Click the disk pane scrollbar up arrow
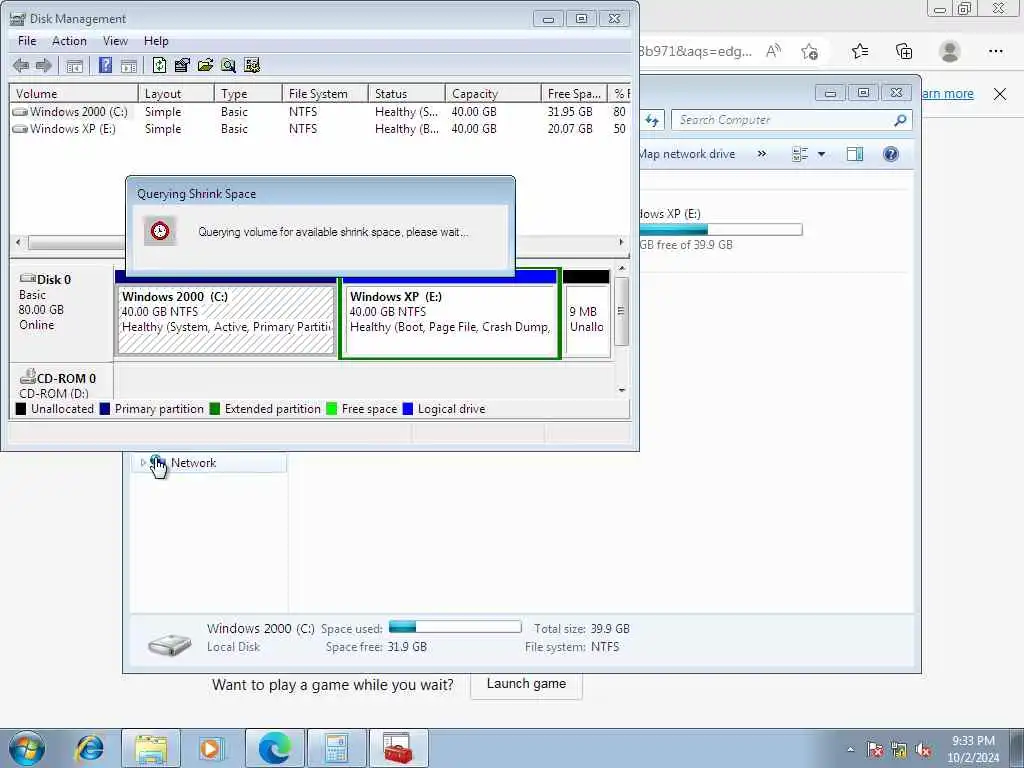 pyautogui.click(x=622, y=268)
